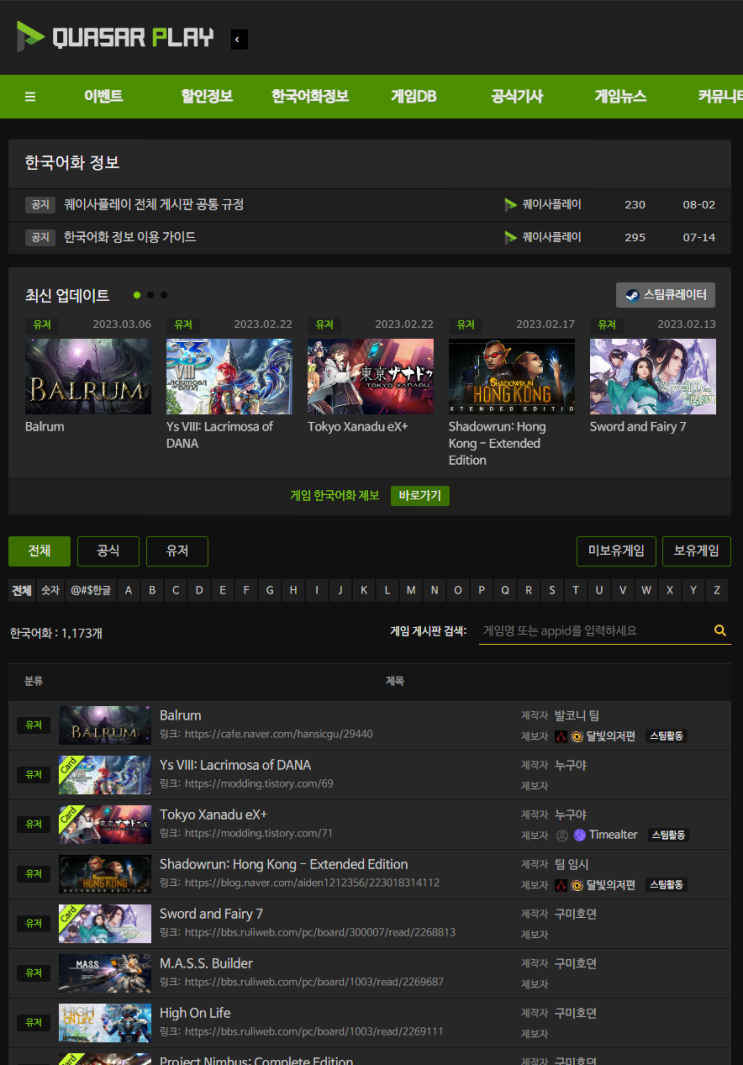Click the modding.tistory.com/69 link

tap(259, 784)
